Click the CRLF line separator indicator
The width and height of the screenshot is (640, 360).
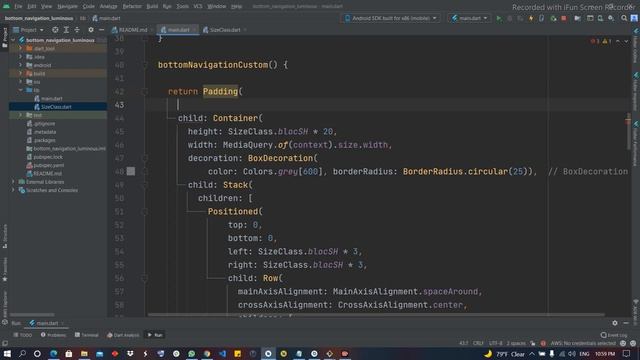click(x=478, y=343)
